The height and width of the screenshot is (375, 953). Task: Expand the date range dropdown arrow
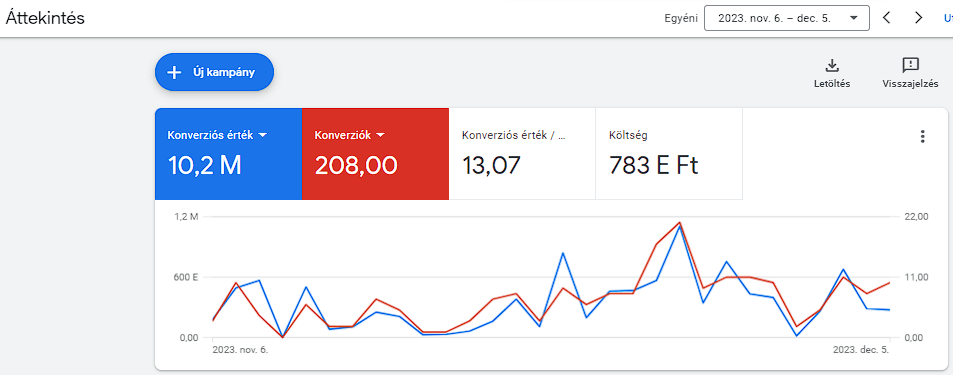tap(854, 18)
